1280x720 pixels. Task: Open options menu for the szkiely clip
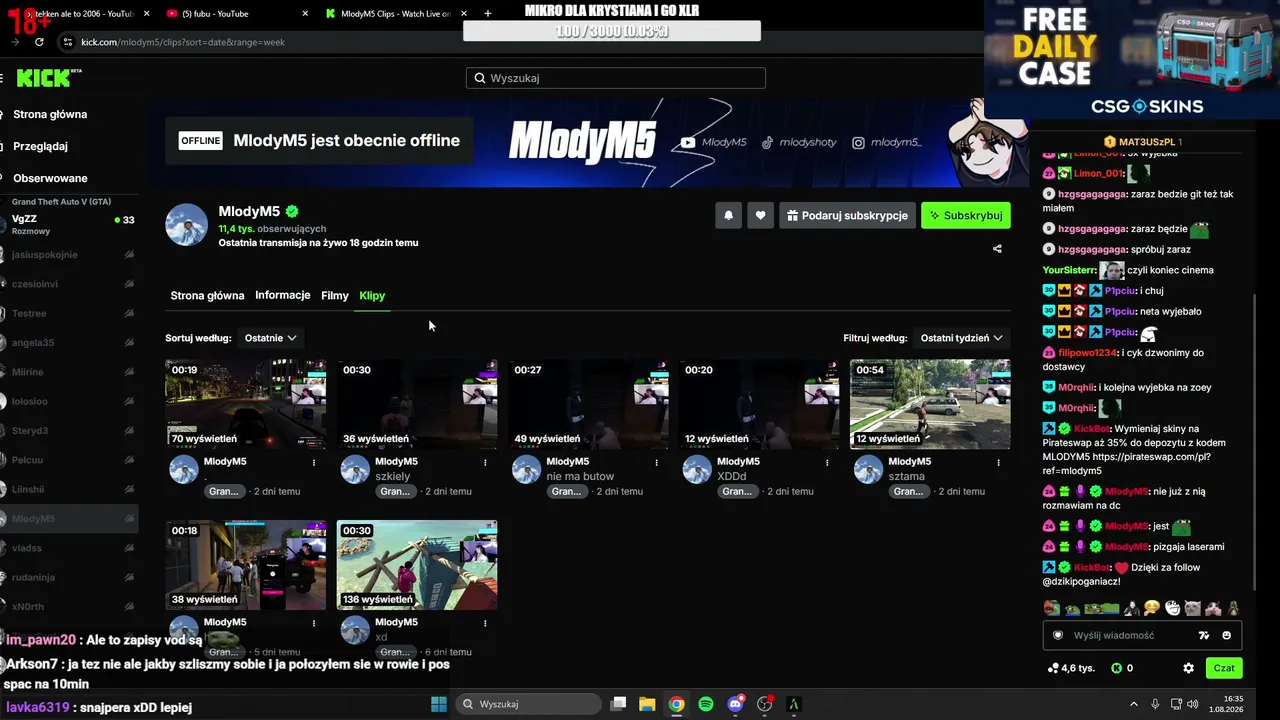[x=485, y=463]
